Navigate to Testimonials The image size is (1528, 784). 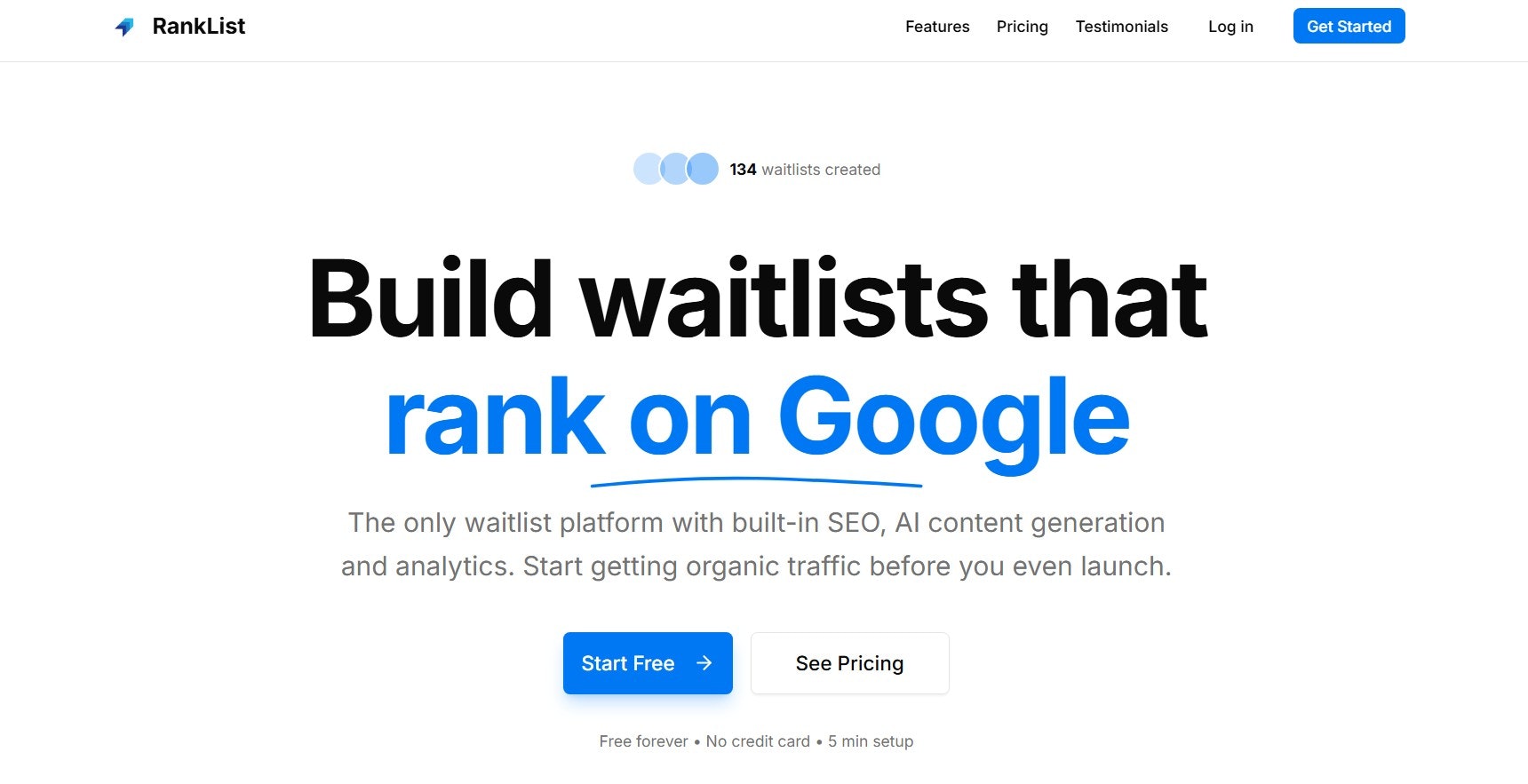coord(1121,27)
